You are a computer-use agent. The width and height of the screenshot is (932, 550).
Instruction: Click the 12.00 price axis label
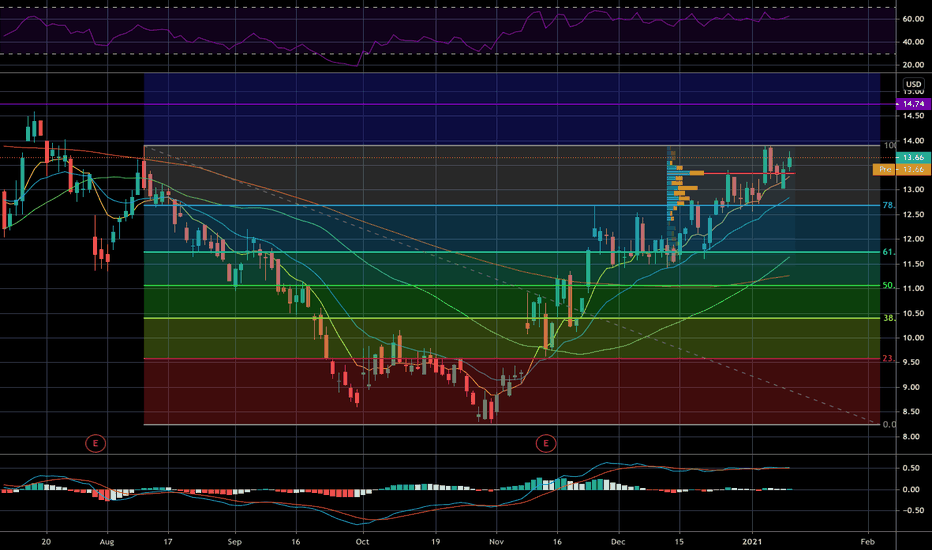point(914,239)
